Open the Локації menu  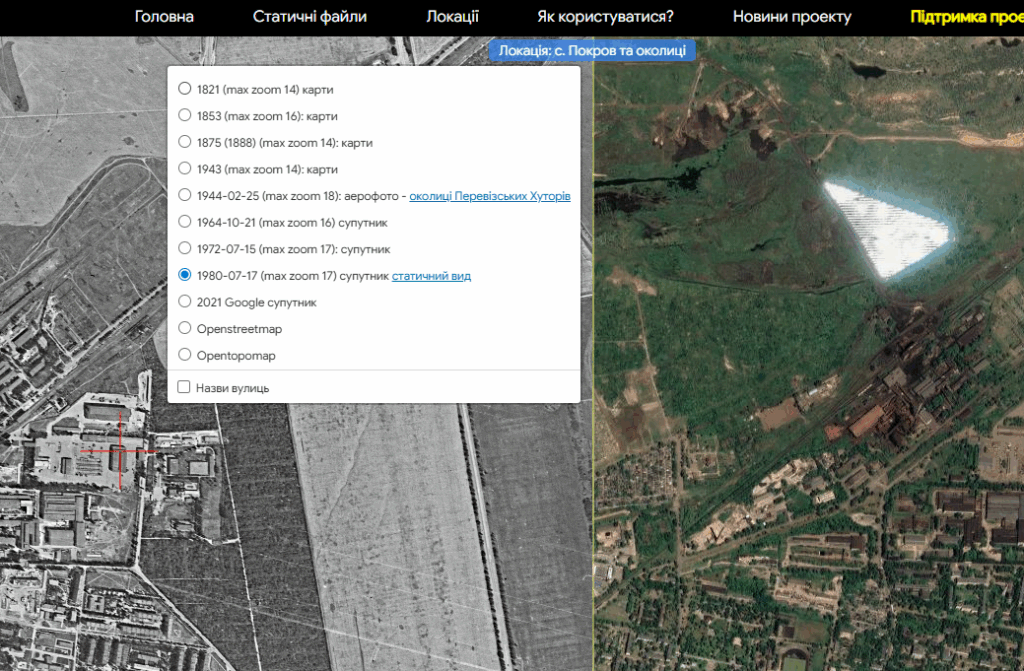[x=452, y=17]
